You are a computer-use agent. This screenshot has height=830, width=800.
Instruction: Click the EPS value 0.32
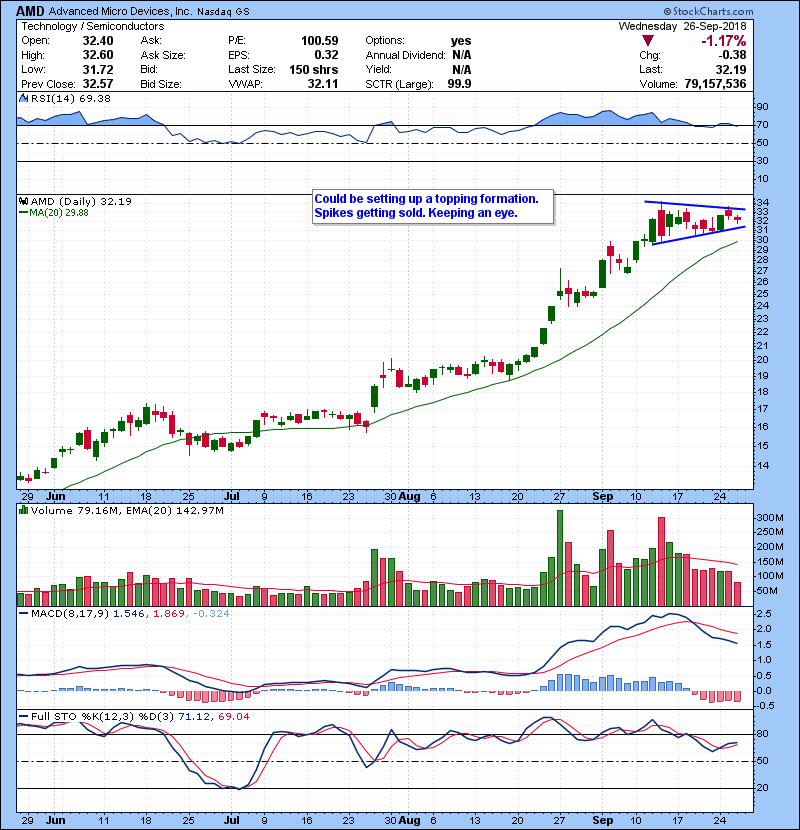pyautogui.click(x=326, y=55)
